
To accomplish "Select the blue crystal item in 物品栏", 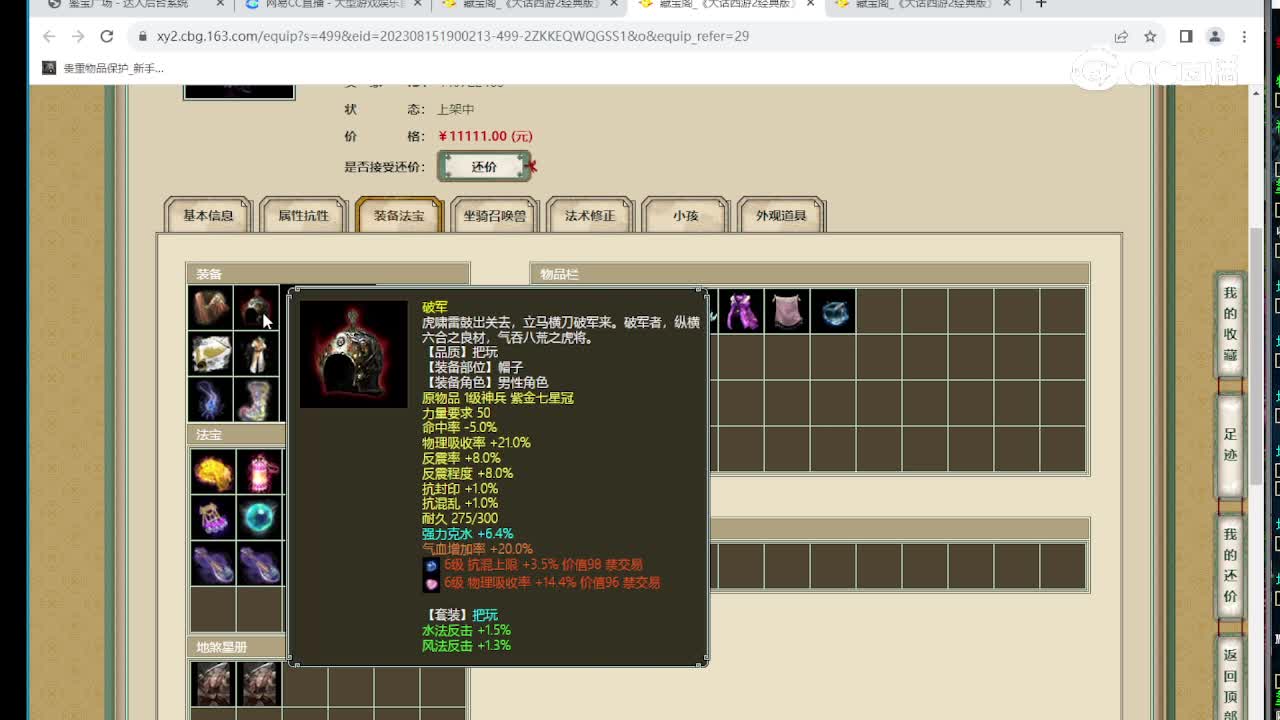I will coord(833,311).
